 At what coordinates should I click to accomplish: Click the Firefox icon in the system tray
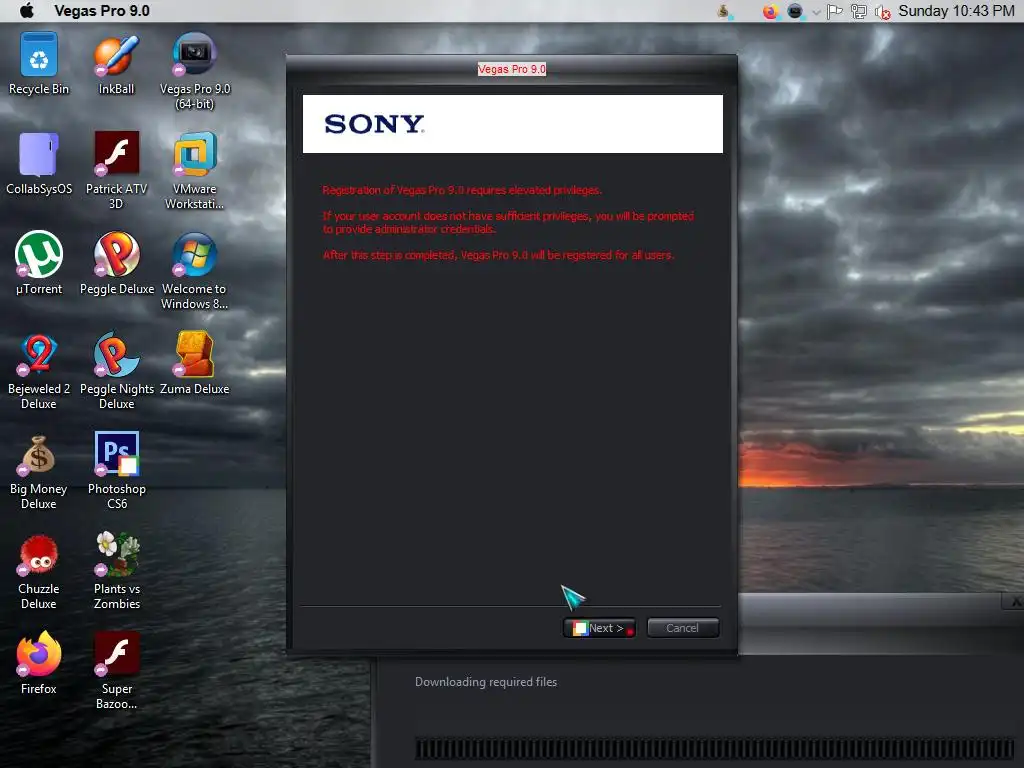click(x=771, y=11)
